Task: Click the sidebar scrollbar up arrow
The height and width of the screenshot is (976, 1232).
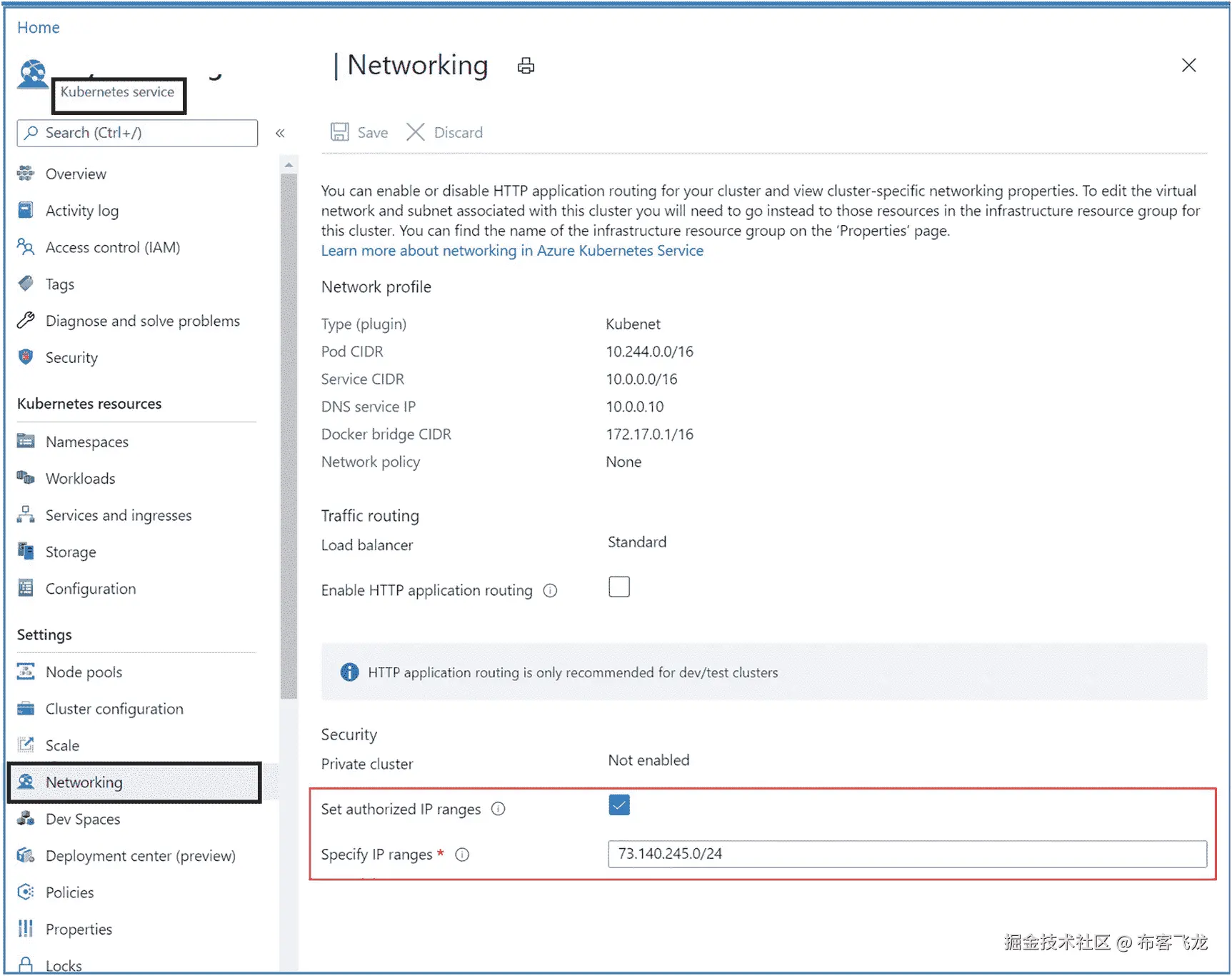Action: pyautogui.click(x=289, y=165)
